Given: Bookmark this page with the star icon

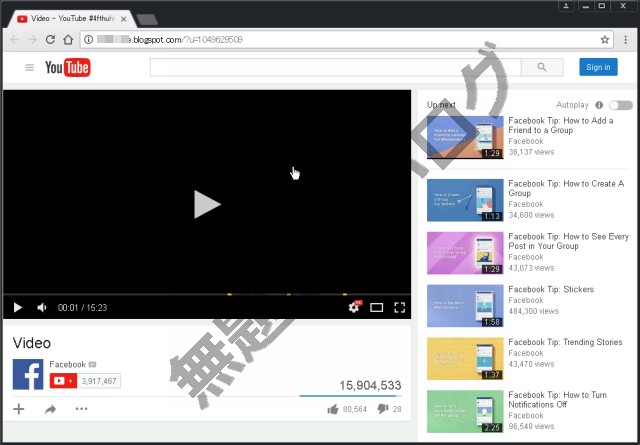Looking at the screenshot, I should [x=604, y=40].
